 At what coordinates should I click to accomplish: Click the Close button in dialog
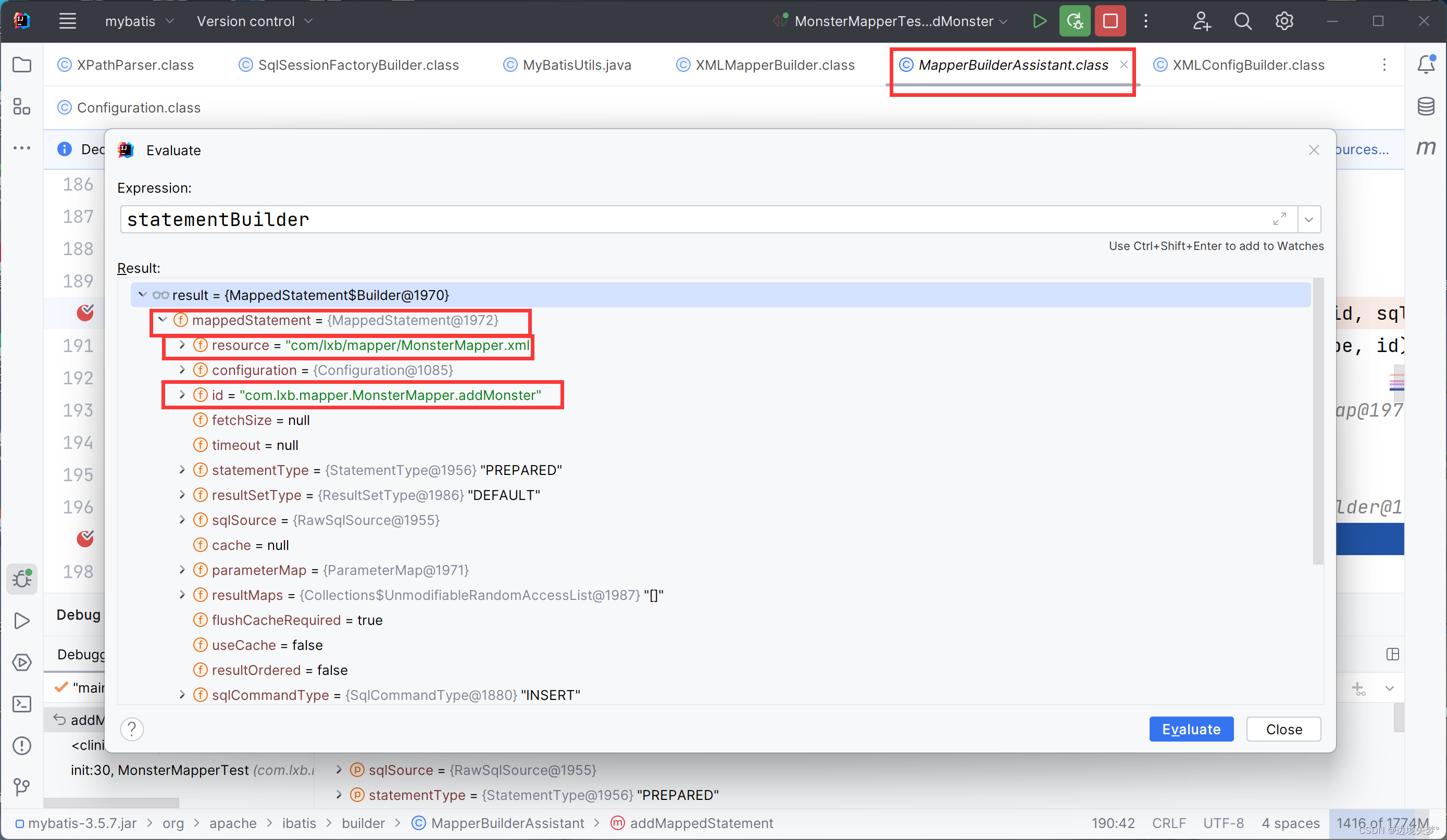1283,729
